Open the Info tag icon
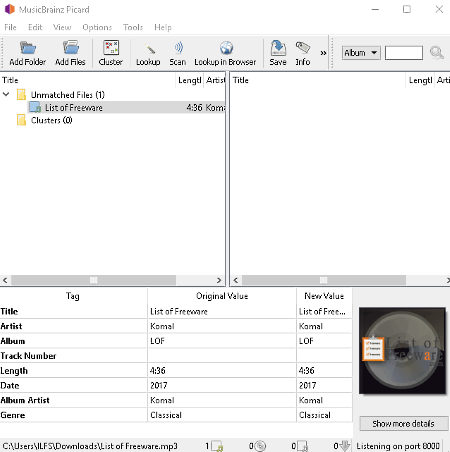The height and width of the screenshot is (452, 450). 303,48
